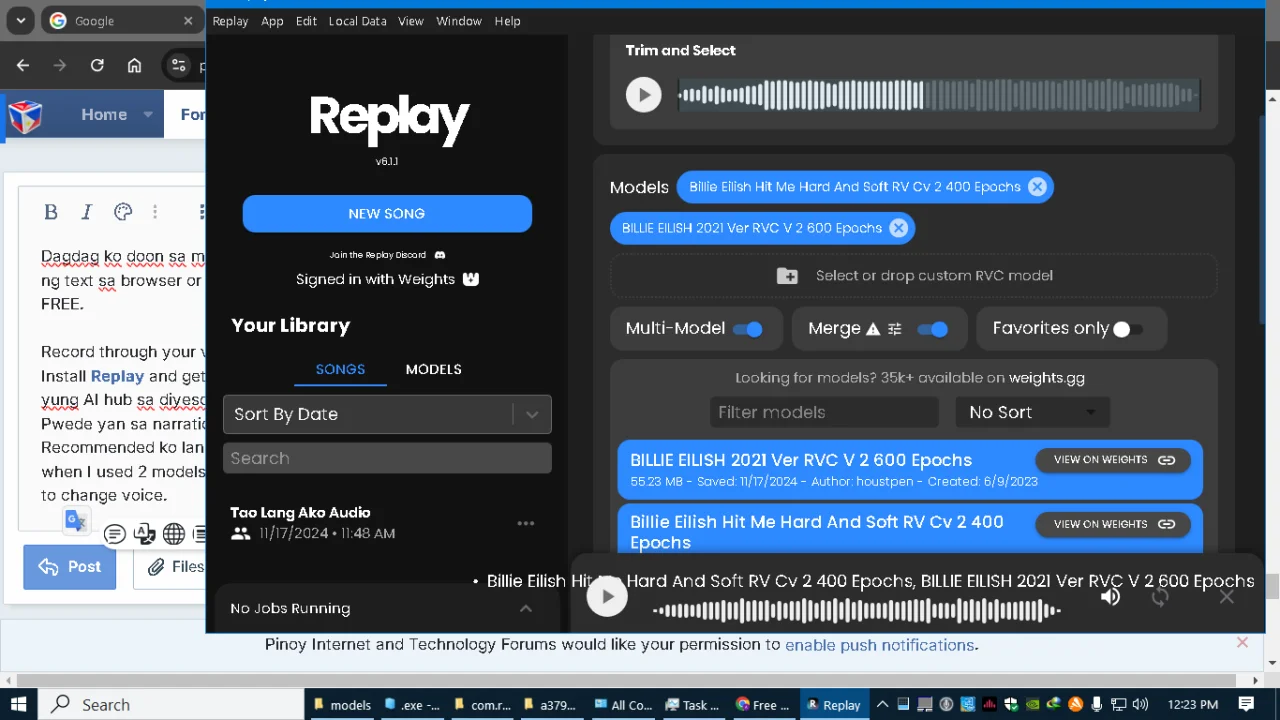The width and height of the screenshot is (1280, 720).
Task: Open the Windows Start menu
Action: tap(18, 705)
